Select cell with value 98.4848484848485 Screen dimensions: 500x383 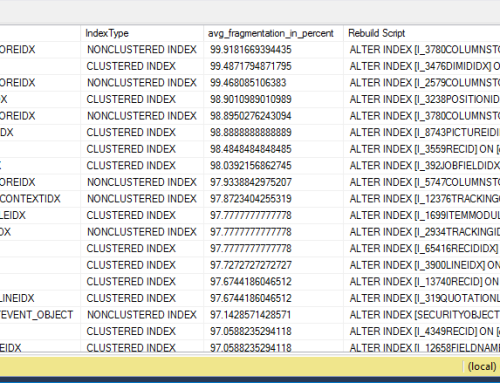pyautogui.click(x=273, y=149)
